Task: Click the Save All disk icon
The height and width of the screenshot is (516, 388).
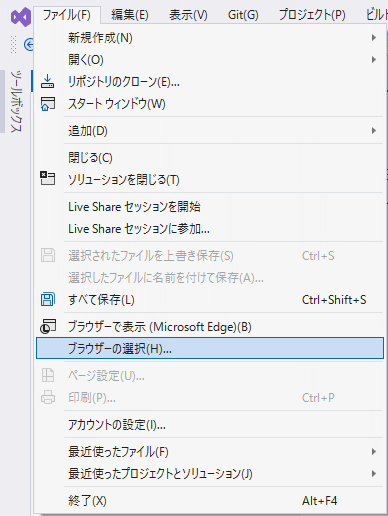Action: click(x=48, y=299)
